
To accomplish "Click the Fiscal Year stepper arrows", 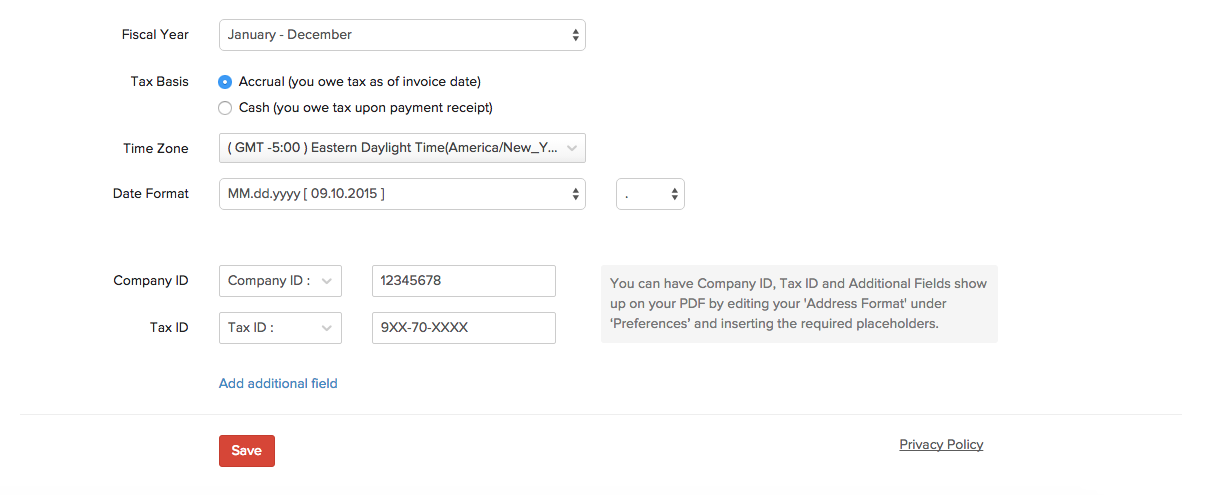I will [x=575, y=35].
